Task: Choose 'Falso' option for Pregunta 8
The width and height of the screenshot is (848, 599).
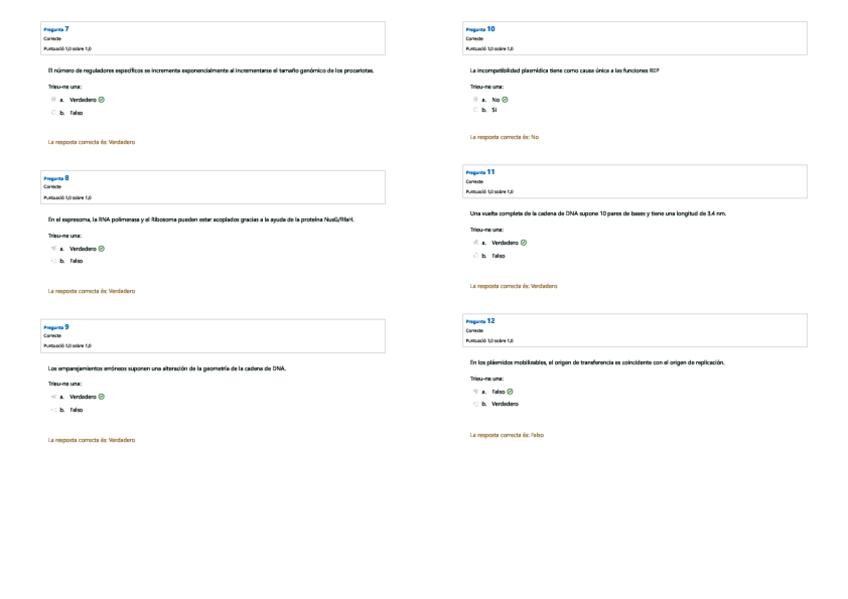Action: [53, 261]
